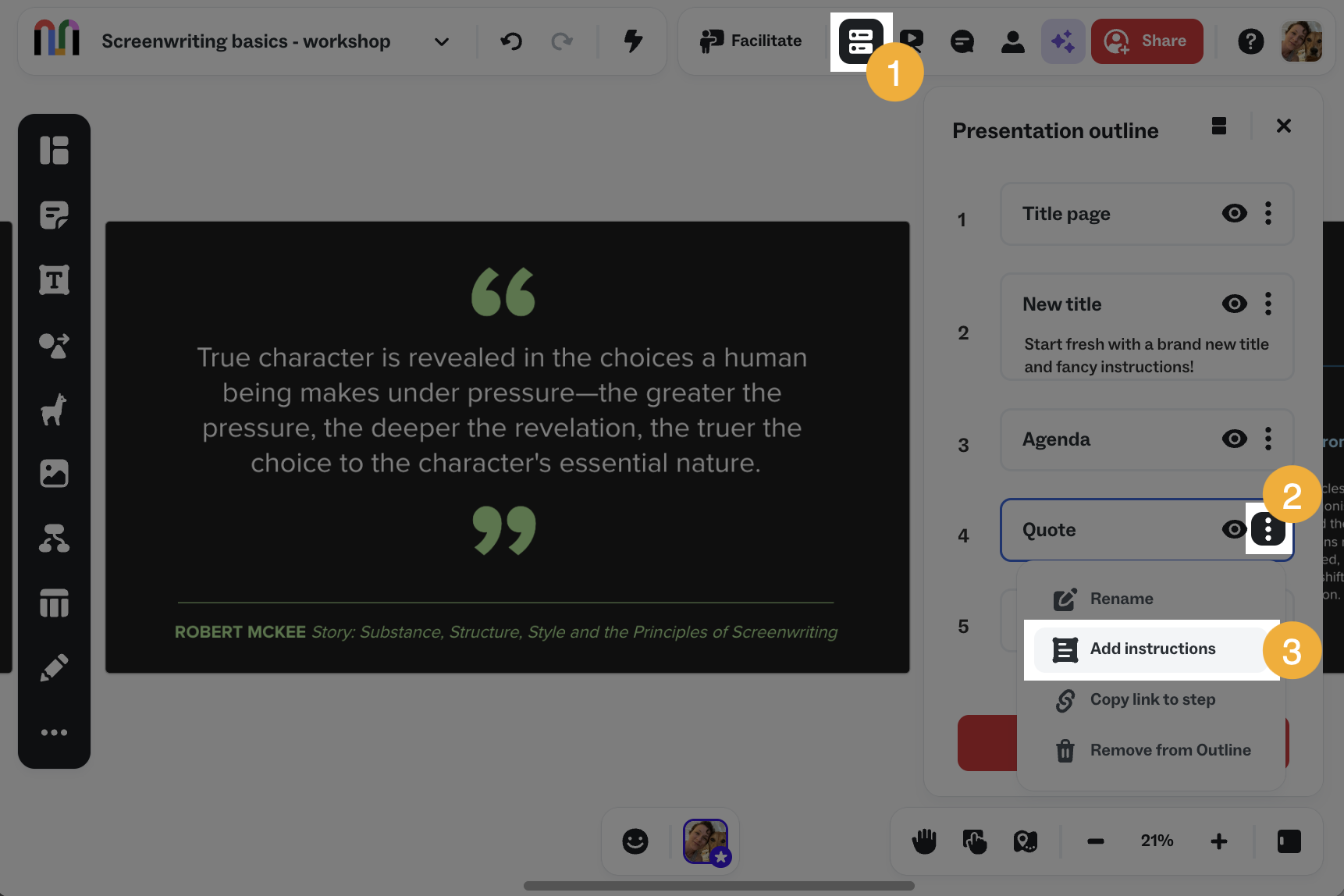Image resolution: width=1344 pixels, height=896 pixels.
Task: Open the templates tool in left sidebar
Action: 54,150
